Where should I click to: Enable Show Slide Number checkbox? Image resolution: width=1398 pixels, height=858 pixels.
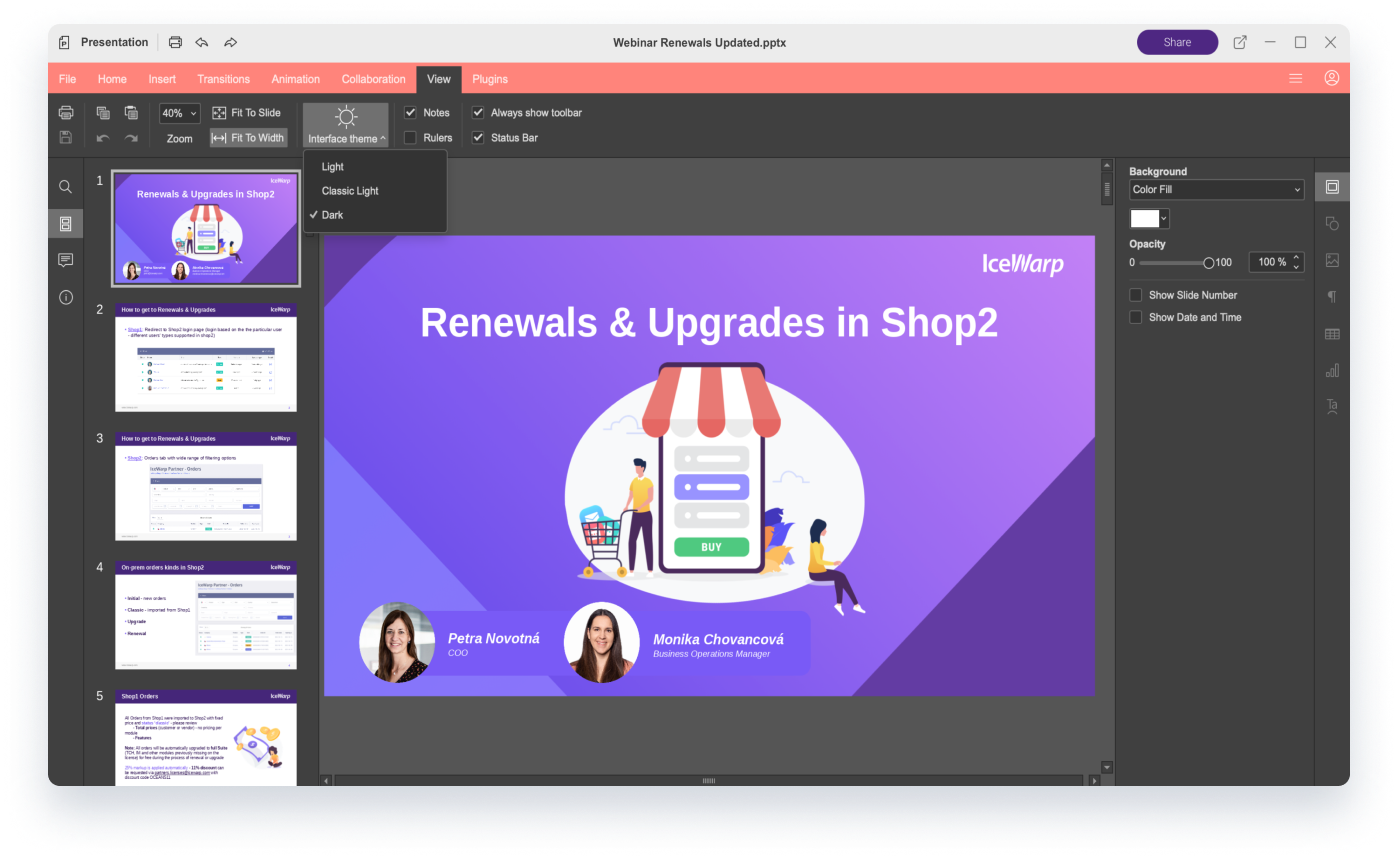coord(1136,295)
